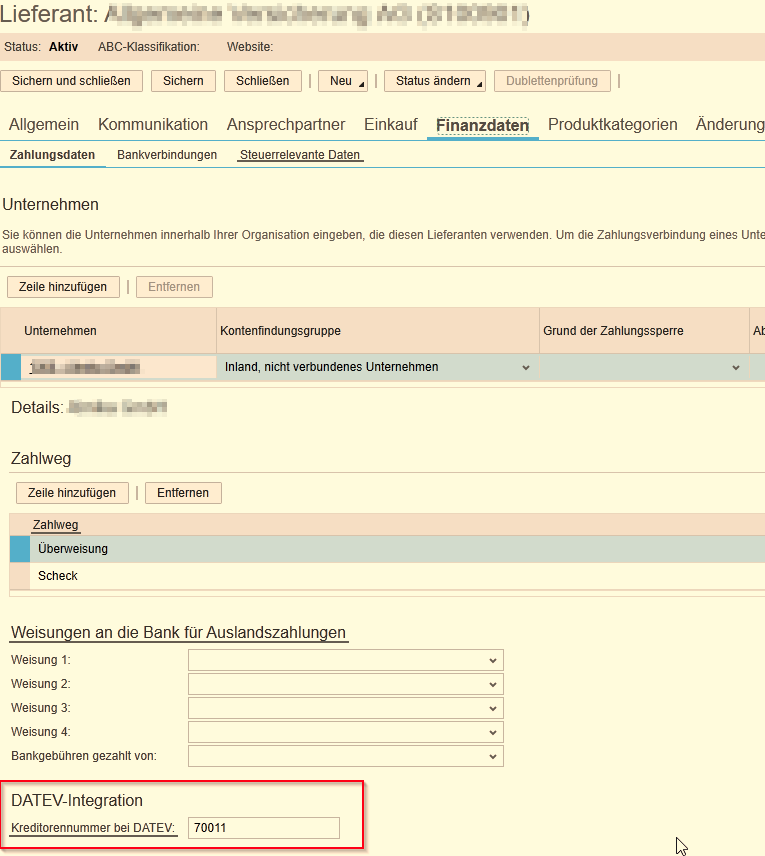Open Steuerrelevante Daten sub-tab

[x=300, y=155]
